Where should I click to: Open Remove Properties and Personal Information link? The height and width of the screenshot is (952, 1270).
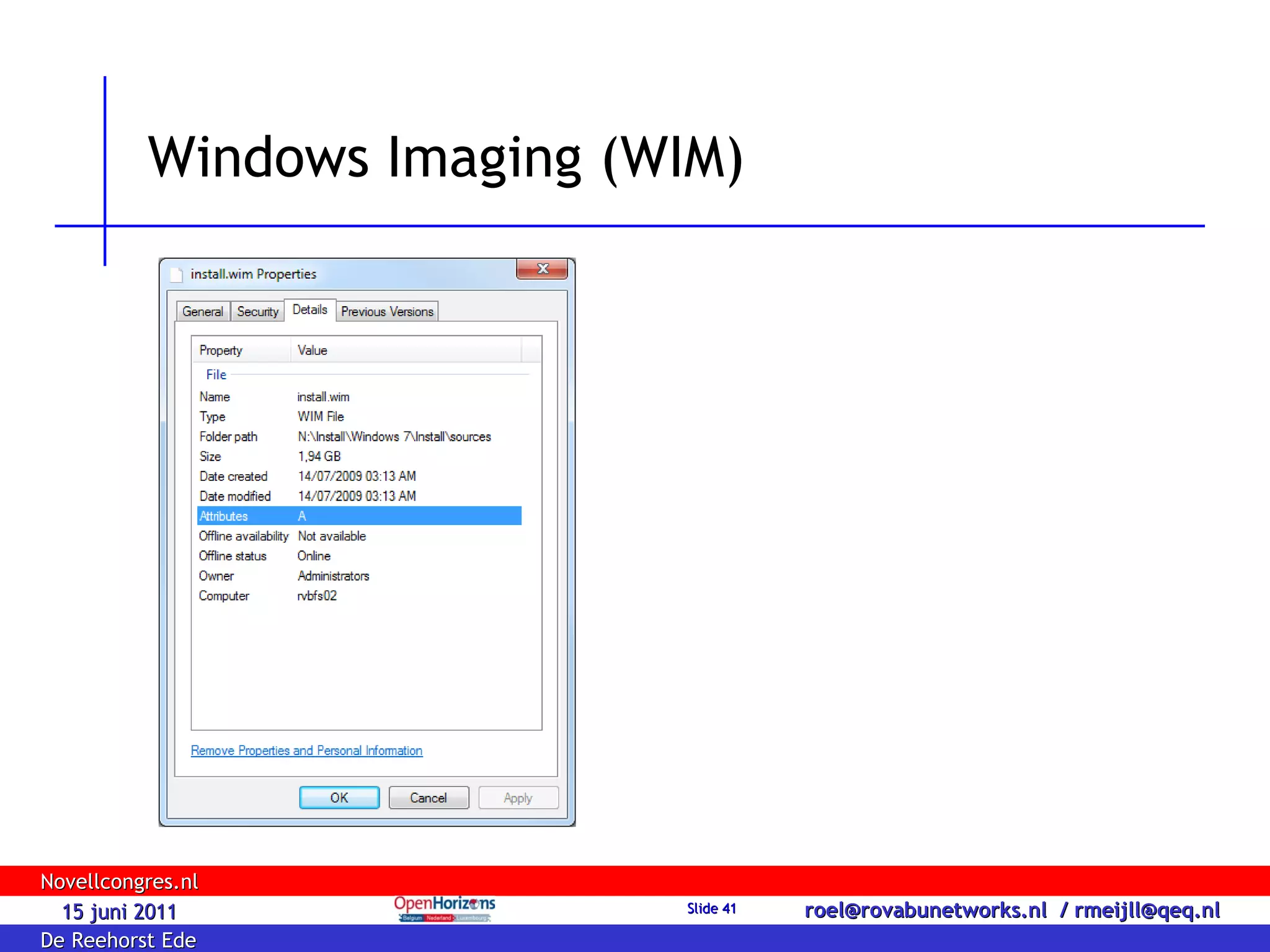pyautogui.click(x=306, y=751)
